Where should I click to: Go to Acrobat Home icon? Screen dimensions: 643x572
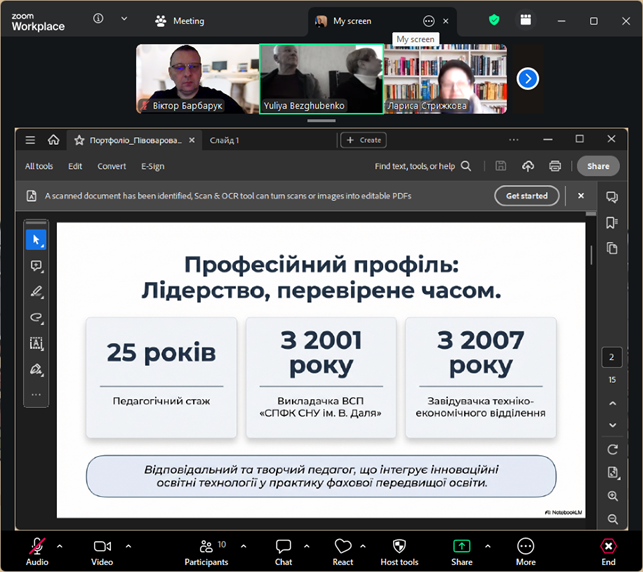(x=53, y=140)
